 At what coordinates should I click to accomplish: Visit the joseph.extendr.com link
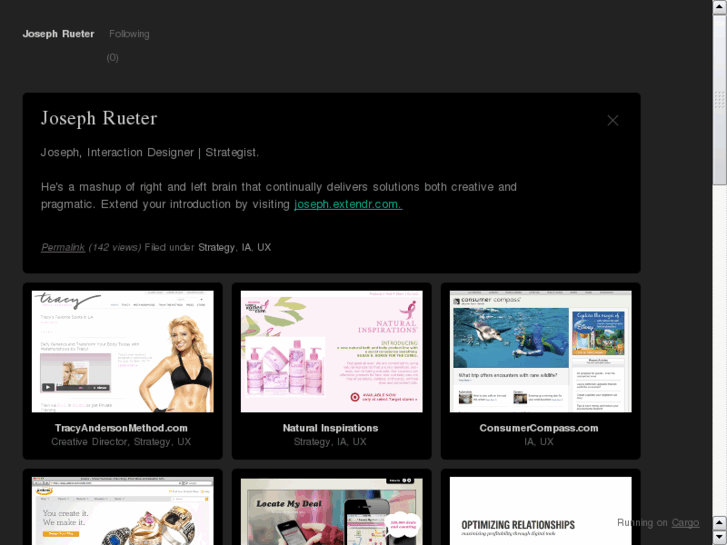(x=348, y=204)
